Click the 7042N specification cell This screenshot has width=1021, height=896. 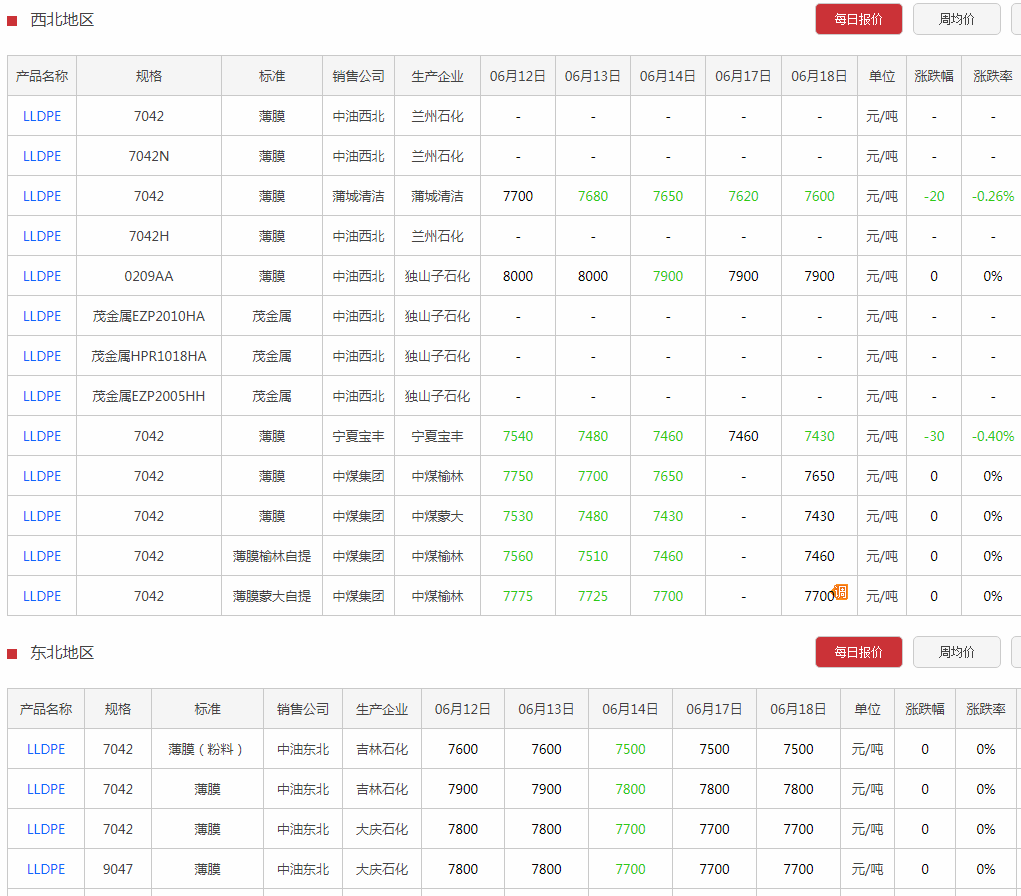148,156
